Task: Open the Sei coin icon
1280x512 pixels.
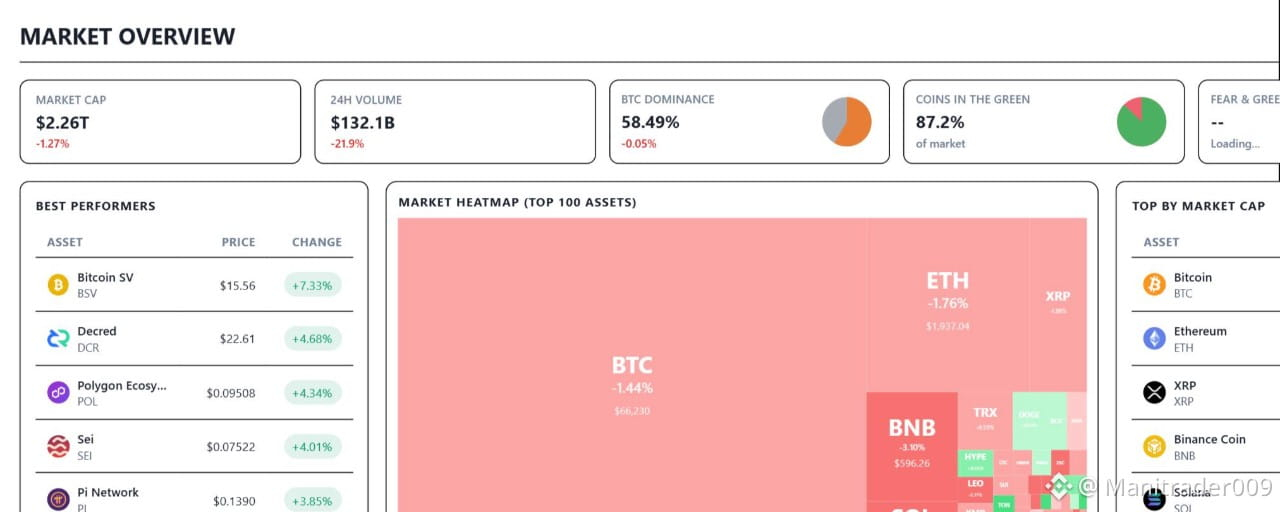Action: [58, 446]
